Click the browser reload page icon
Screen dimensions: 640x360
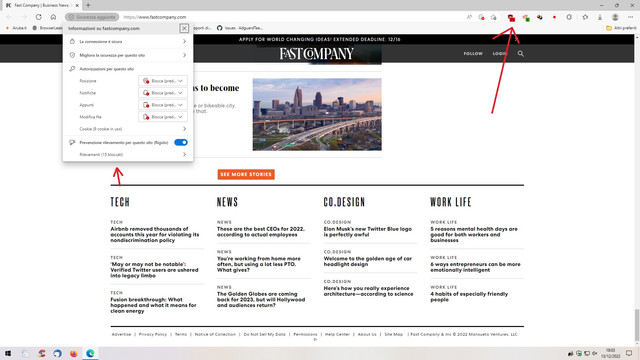coord(38,17)
